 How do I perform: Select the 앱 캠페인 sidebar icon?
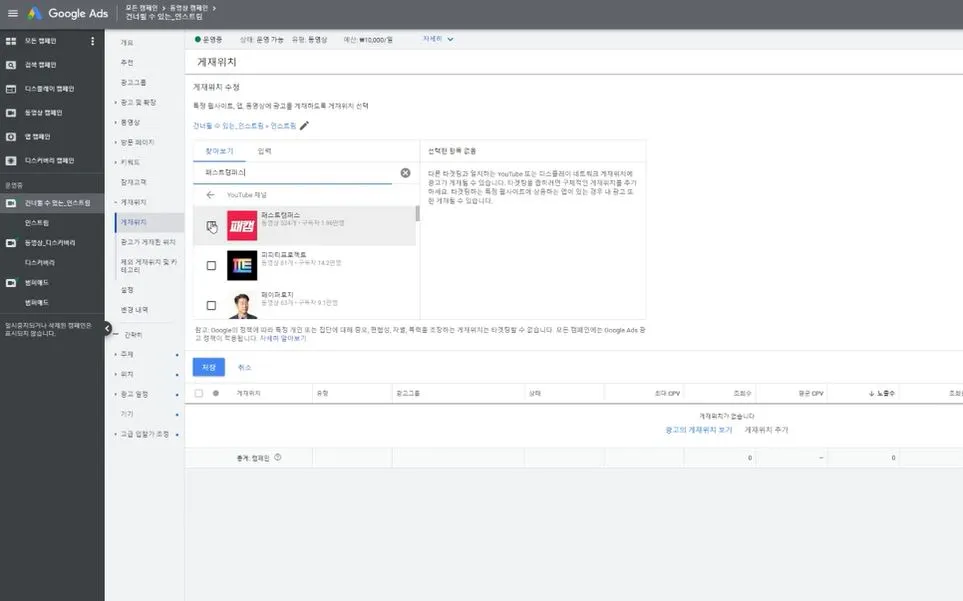[10, 136]
